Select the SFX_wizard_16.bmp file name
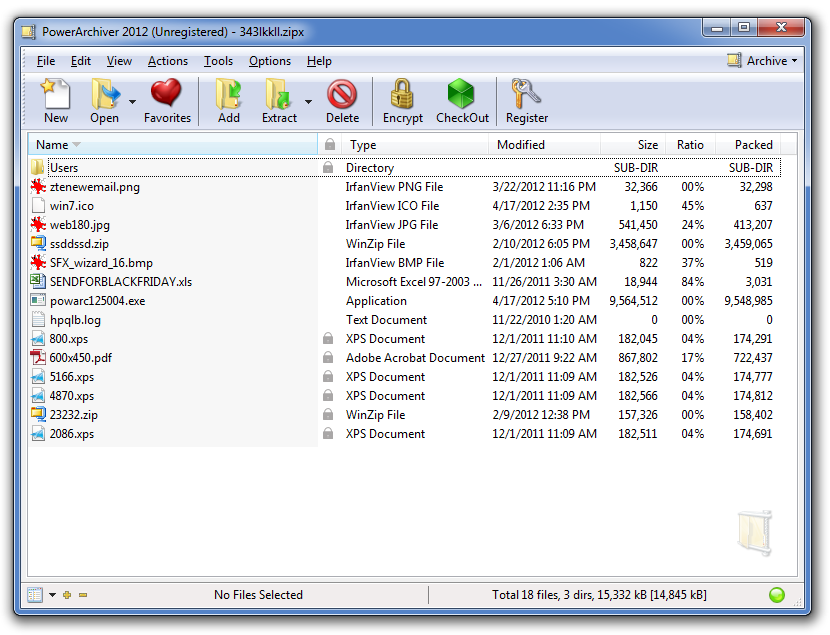 click(x=101, y=263)
